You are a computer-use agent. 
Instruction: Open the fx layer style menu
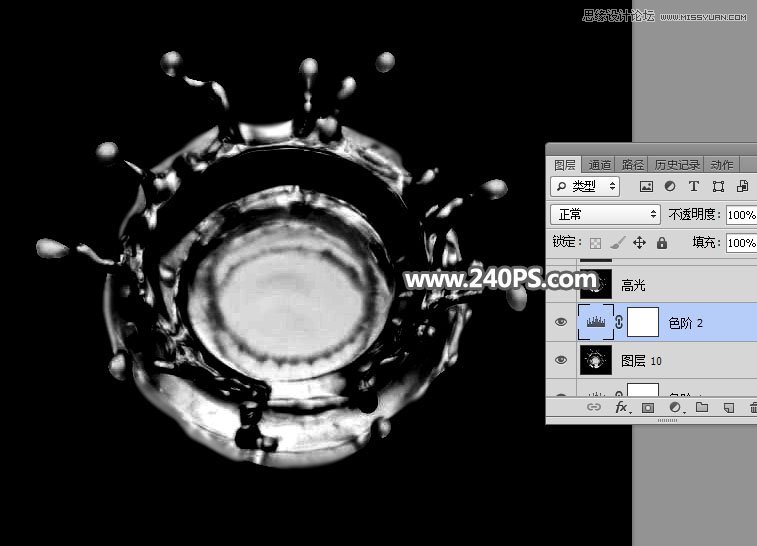pyautogui.click(x=622, y=408)
